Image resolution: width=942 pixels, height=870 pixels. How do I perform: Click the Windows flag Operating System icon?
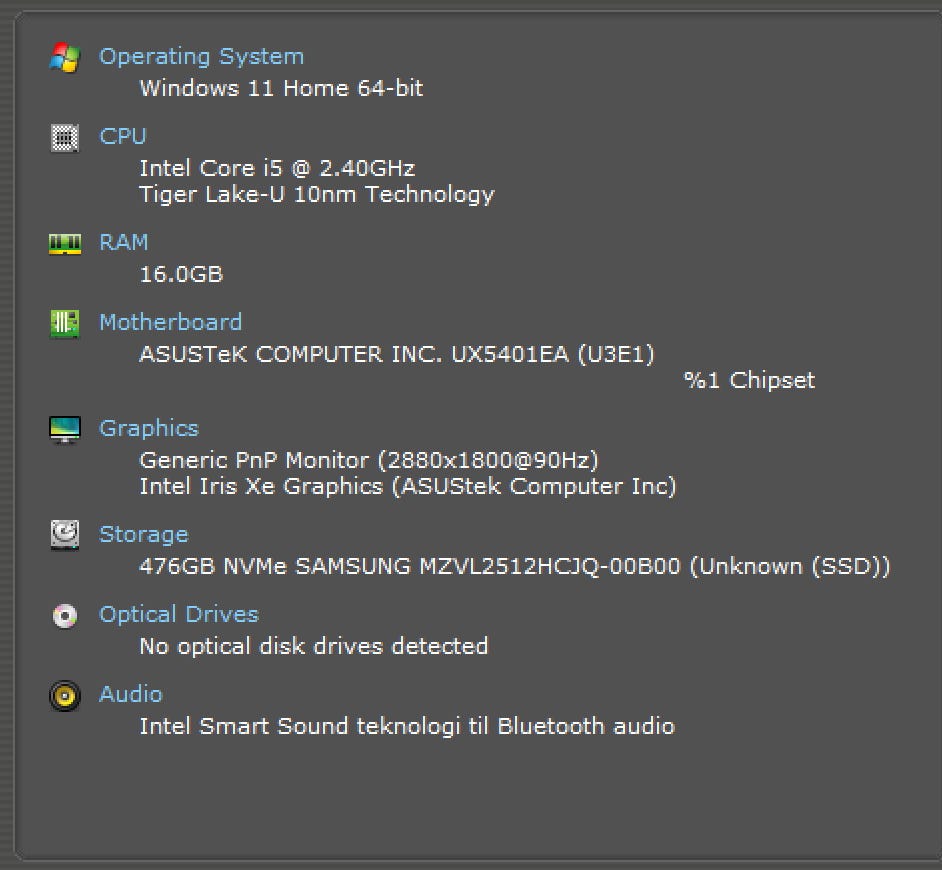[65, 58]
